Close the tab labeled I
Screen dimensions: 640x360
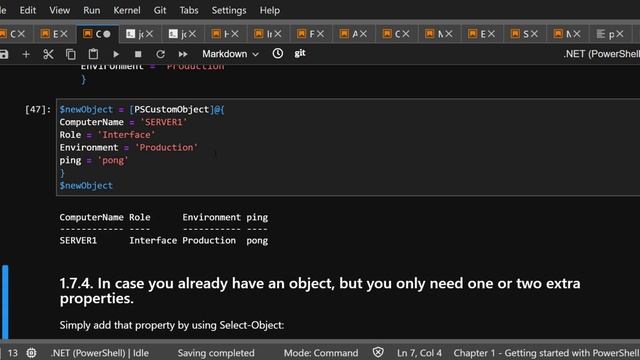pyautogui.click(x=278, y=34)
